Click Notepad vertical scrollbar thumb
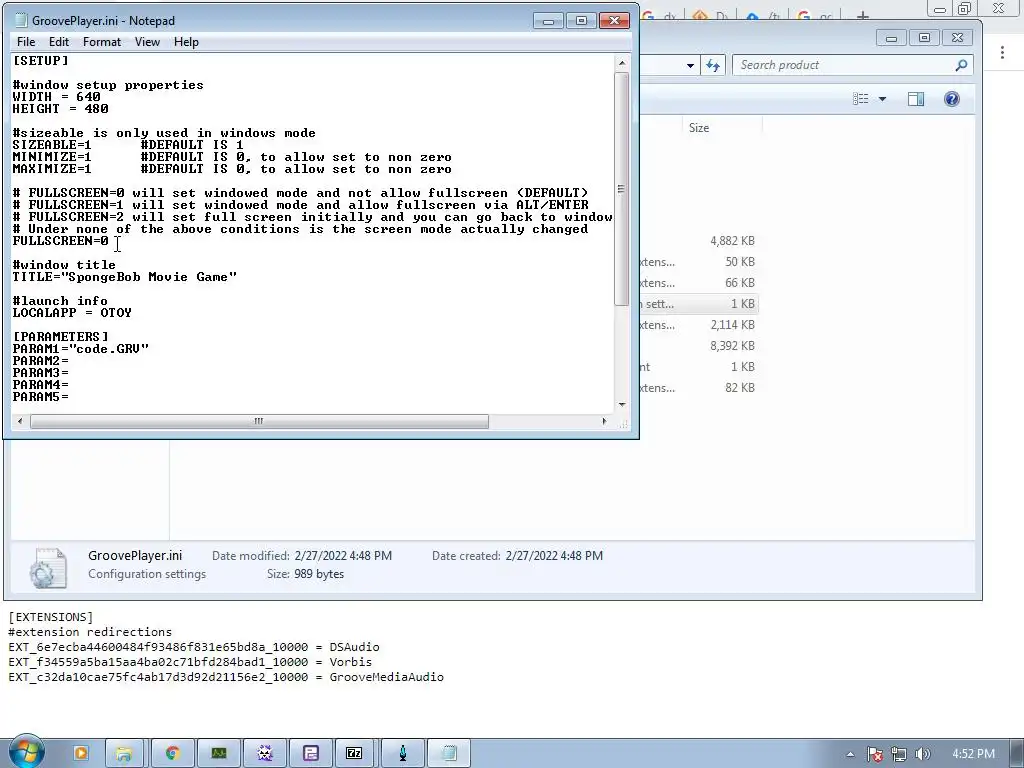 [622, 189]
